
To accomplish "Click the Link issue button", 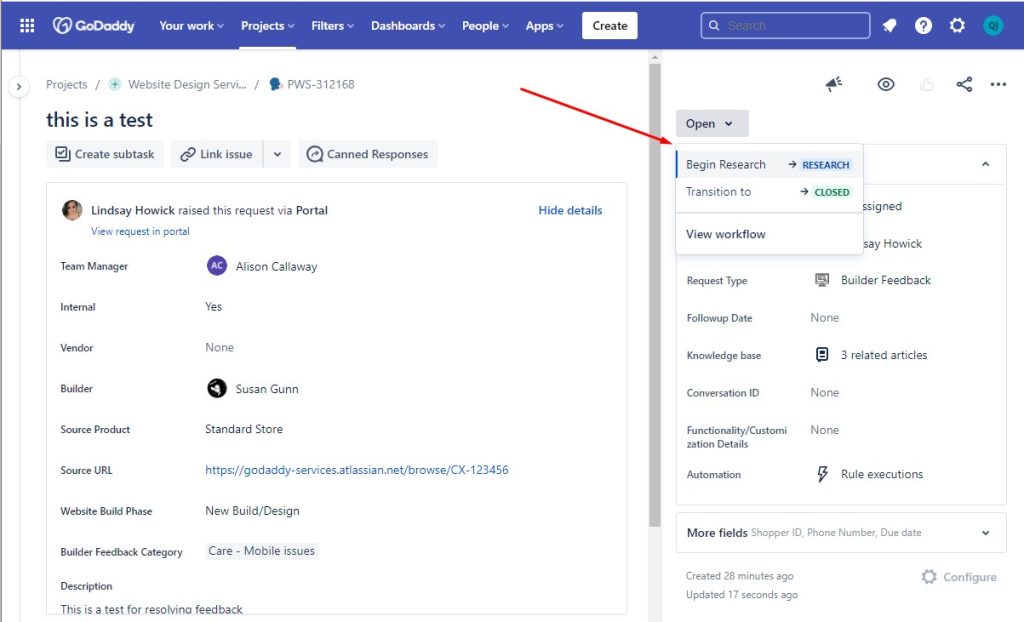I will pos(217,154).
